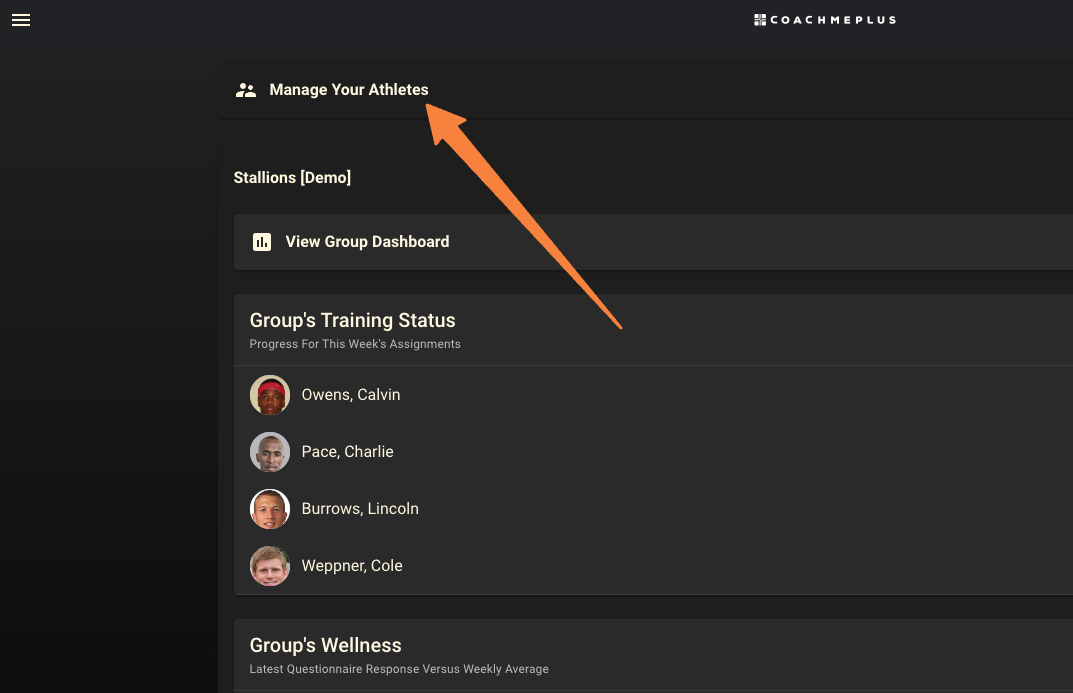Click the Group's Training Status heading
This screenshot has width=1073, height=693.
click(352, 320)
